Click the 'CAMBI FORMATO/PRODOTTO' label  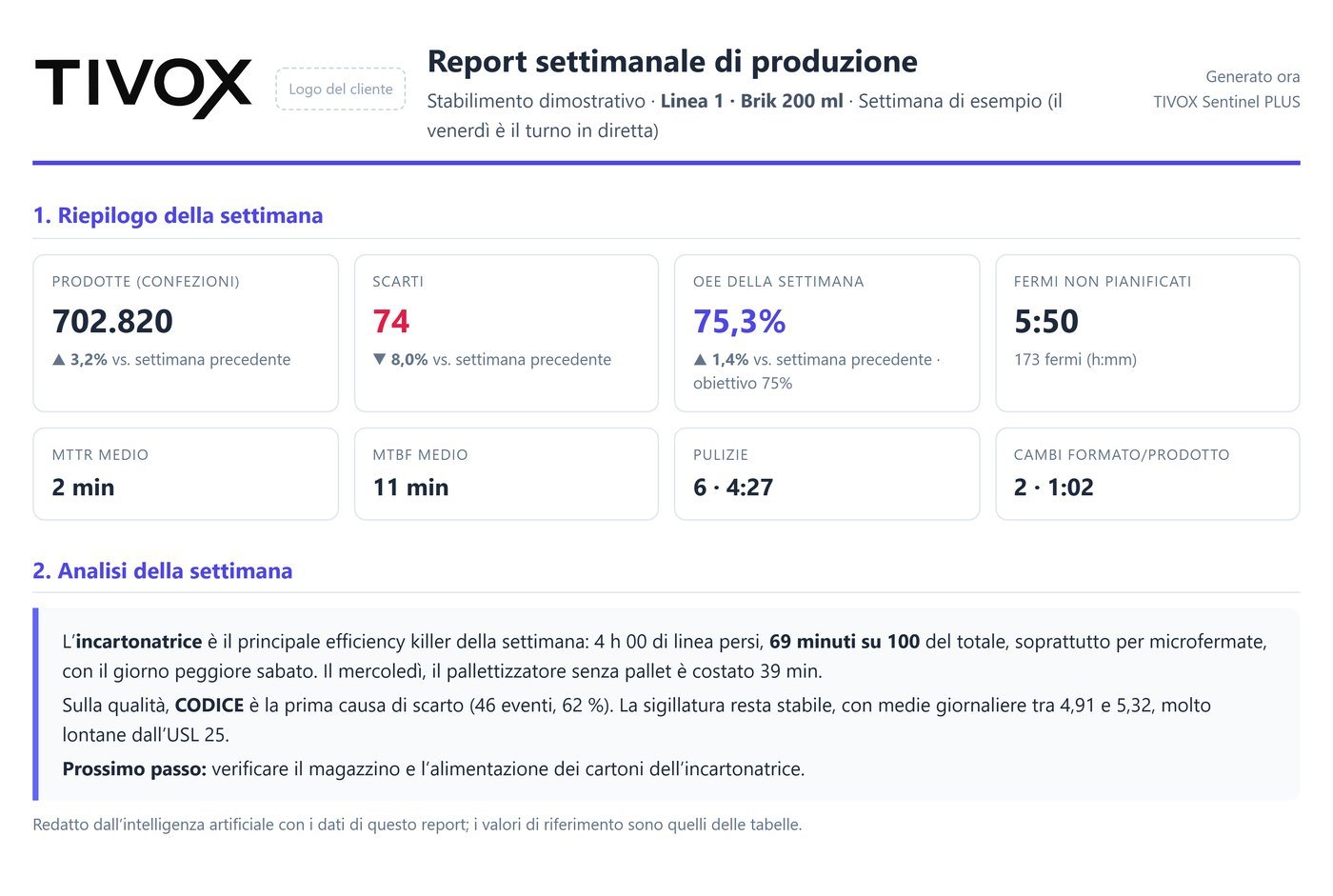coord(1122,455)
